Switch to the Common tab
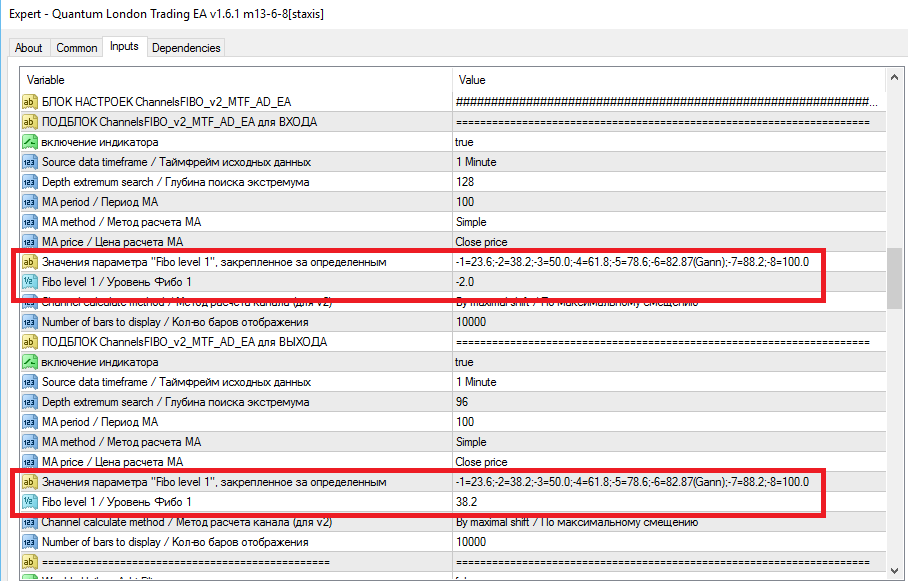Image resolution: width=908 pixels, height=581 pixels. (76, 48)
